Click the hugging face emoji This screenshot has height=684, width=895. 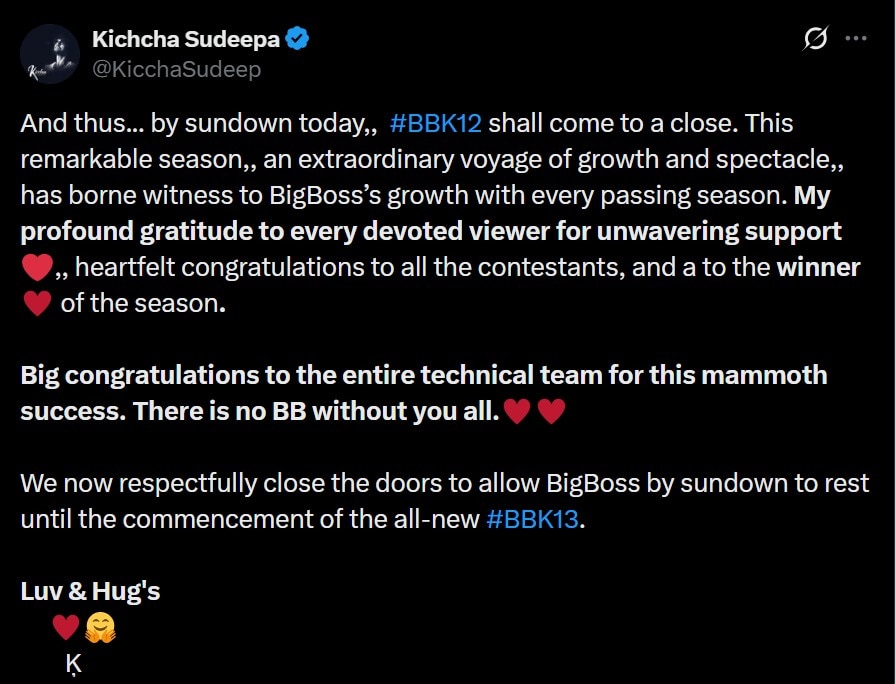[100, 627]
